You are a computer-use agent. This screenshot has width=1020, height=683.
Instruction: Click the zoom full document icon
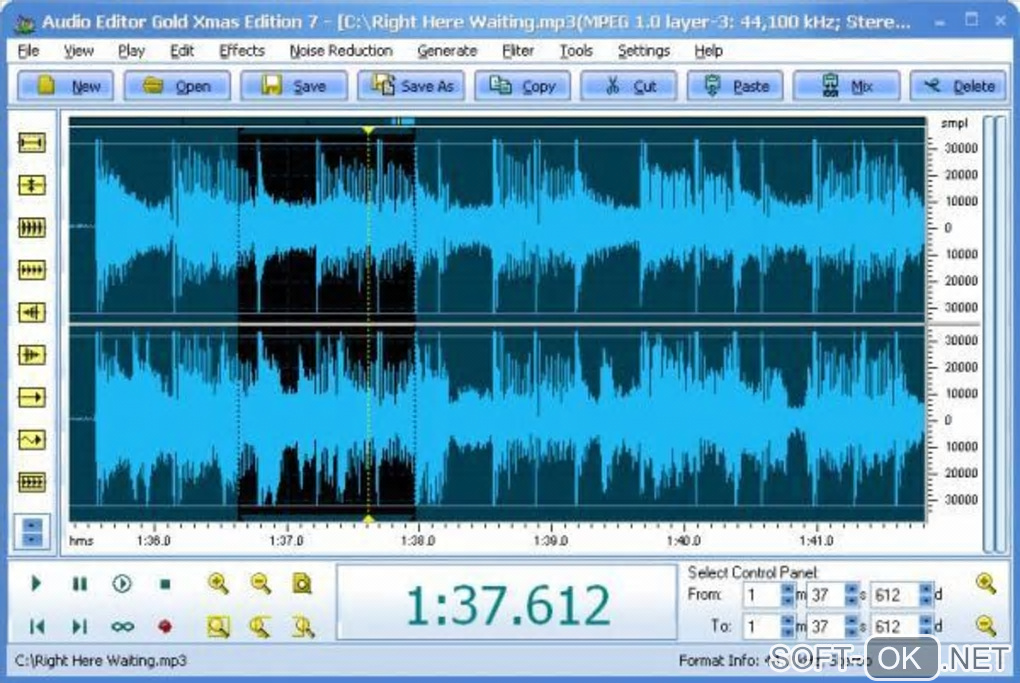tap(302, 583)
